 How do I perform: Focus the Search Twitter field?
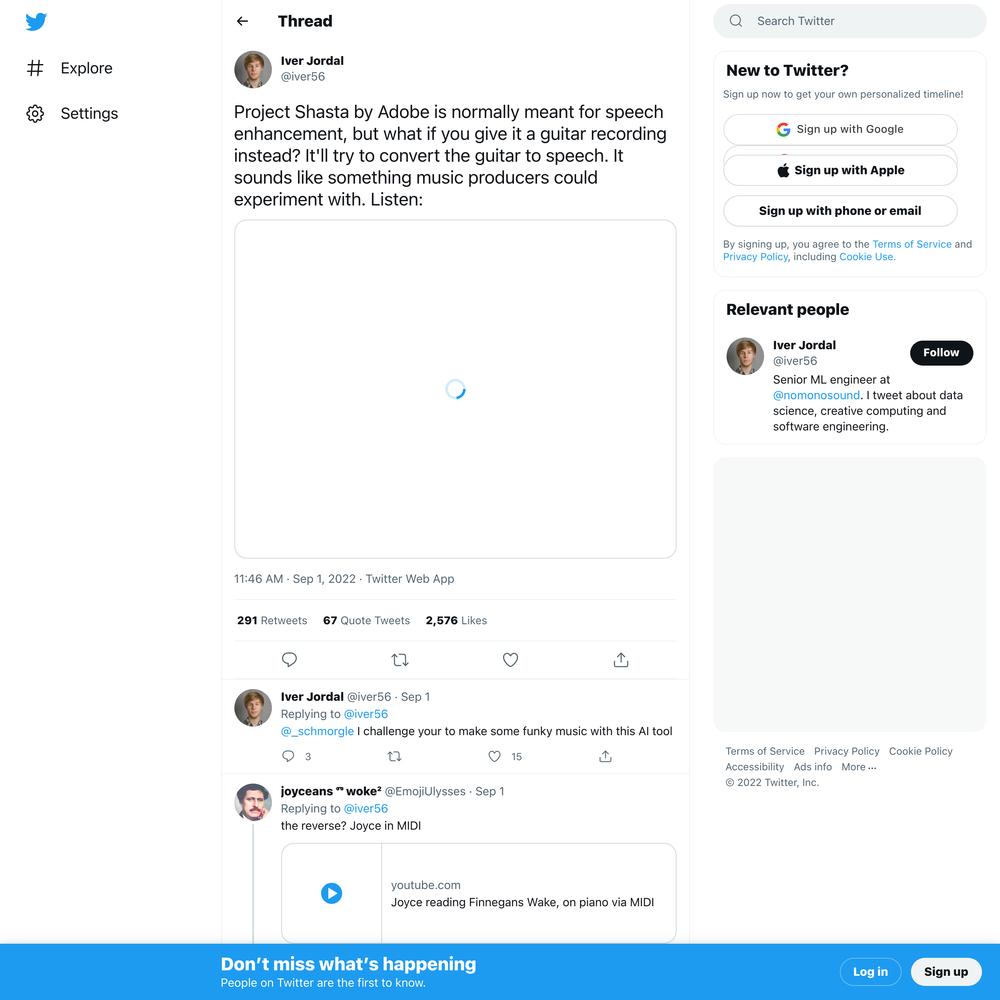tap(849, 21)
